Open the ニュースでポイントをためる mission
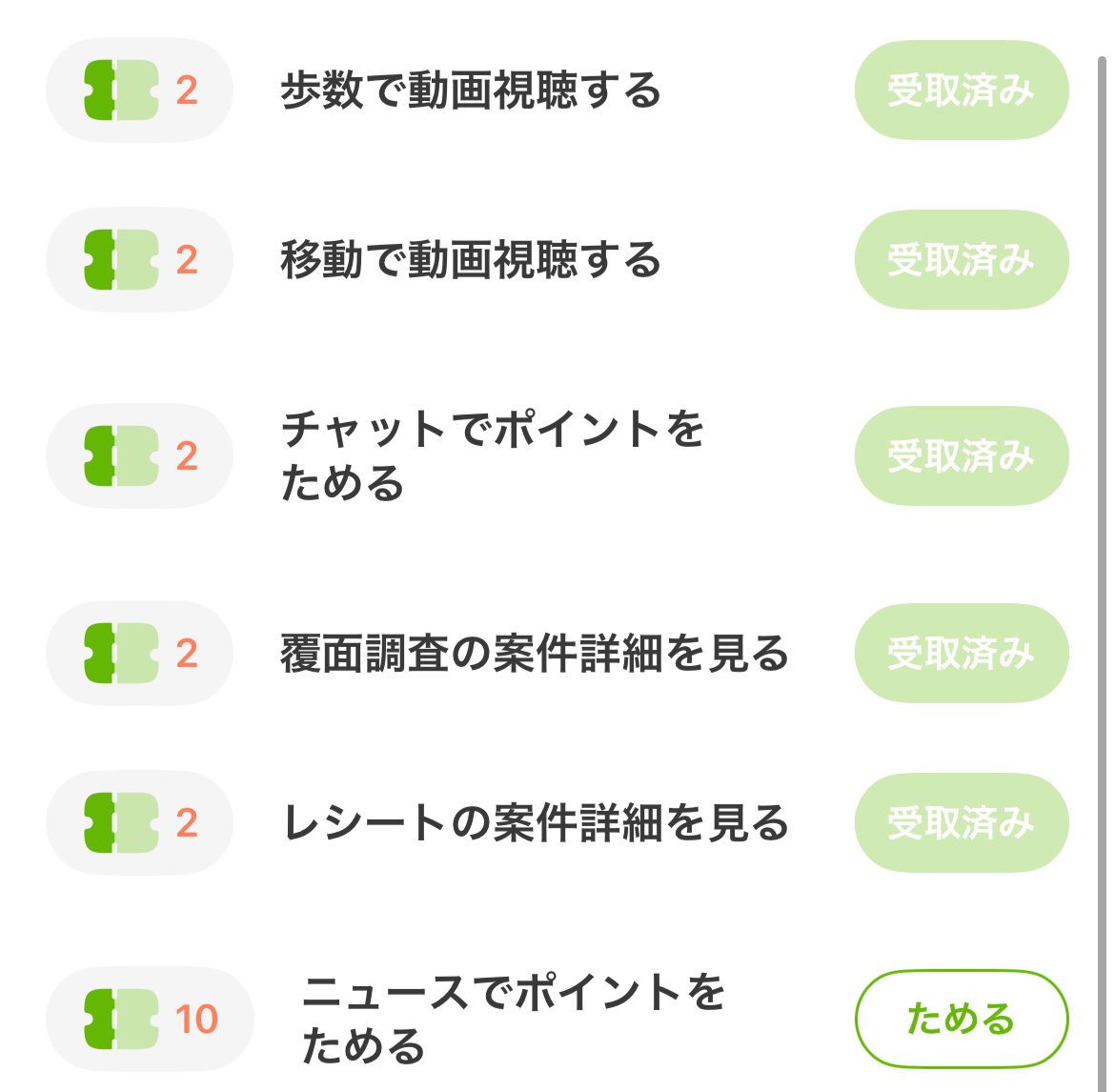The height and width of the screenshot is (1092, 1115). [x=513, y=1020]
